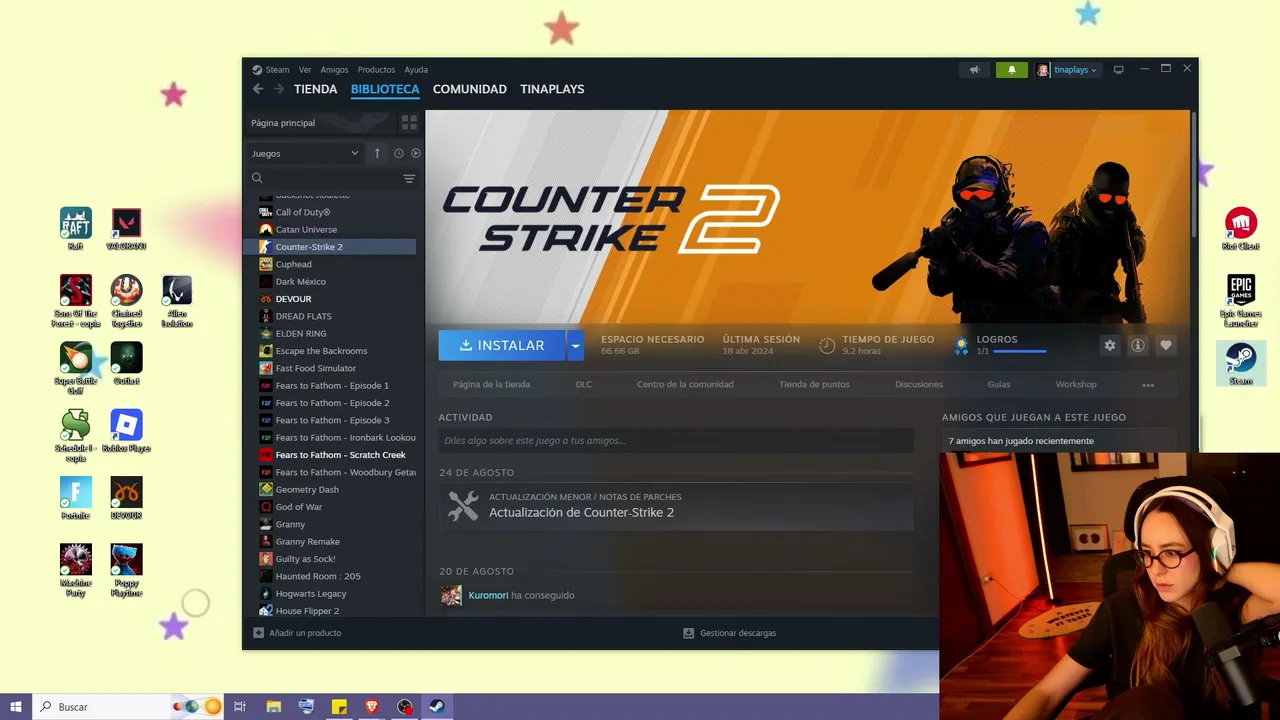Open the Productos menu
Image resolution: width=1280 pixels, height=720 pixels.
coord(376,70)
